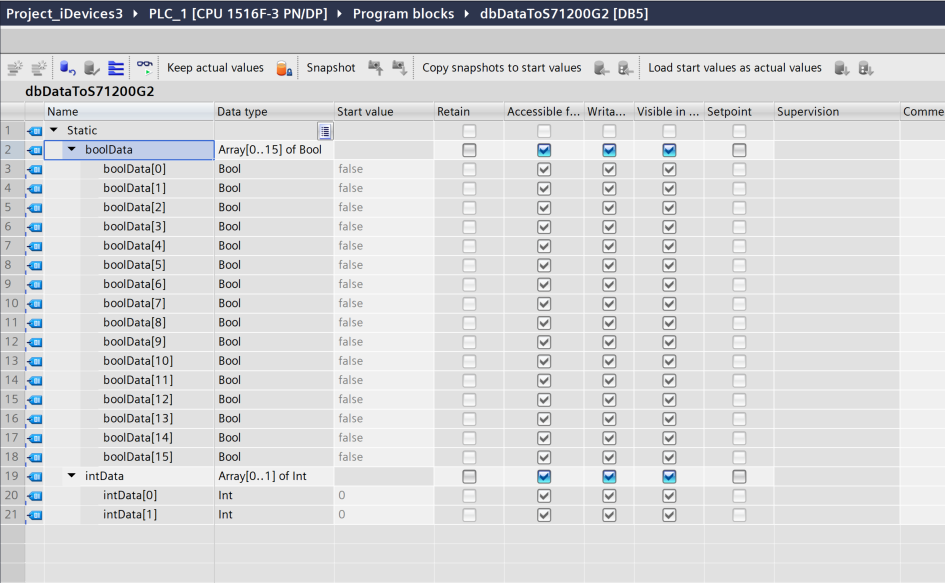Click the Snapshot button

pyautogui.click(x=331, y=68)
